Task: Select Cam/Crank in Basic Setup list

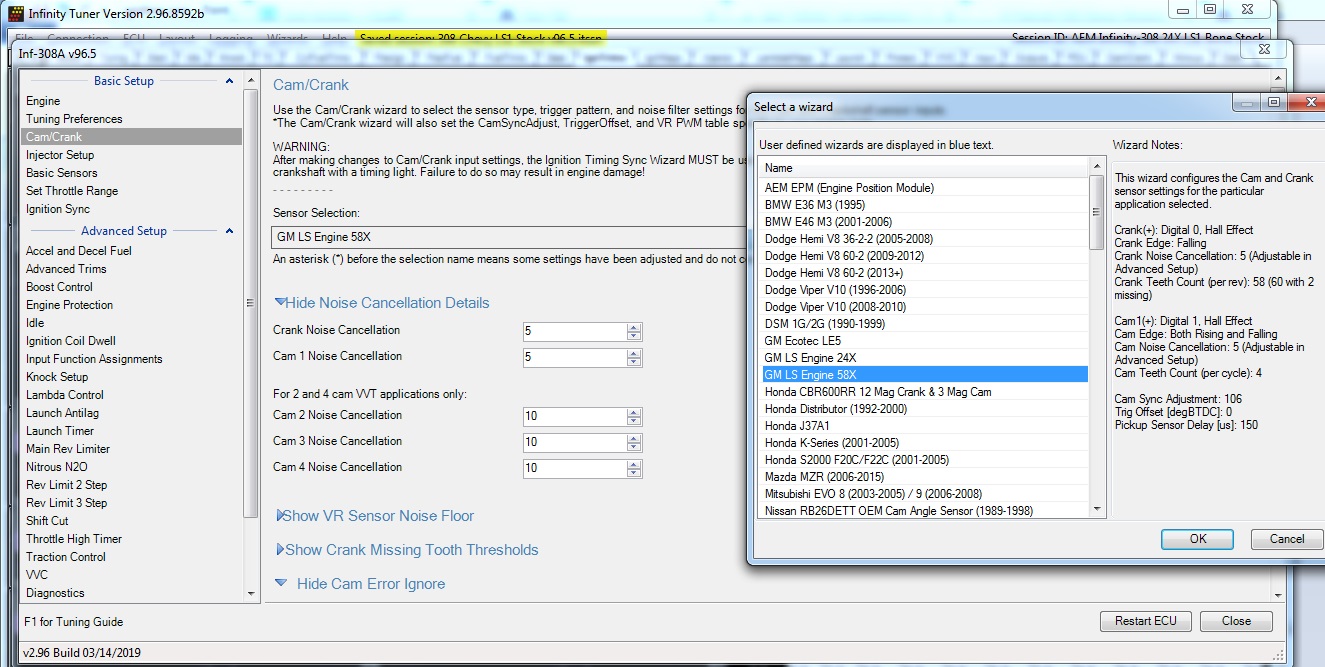Action: click(x=131, y=137)
